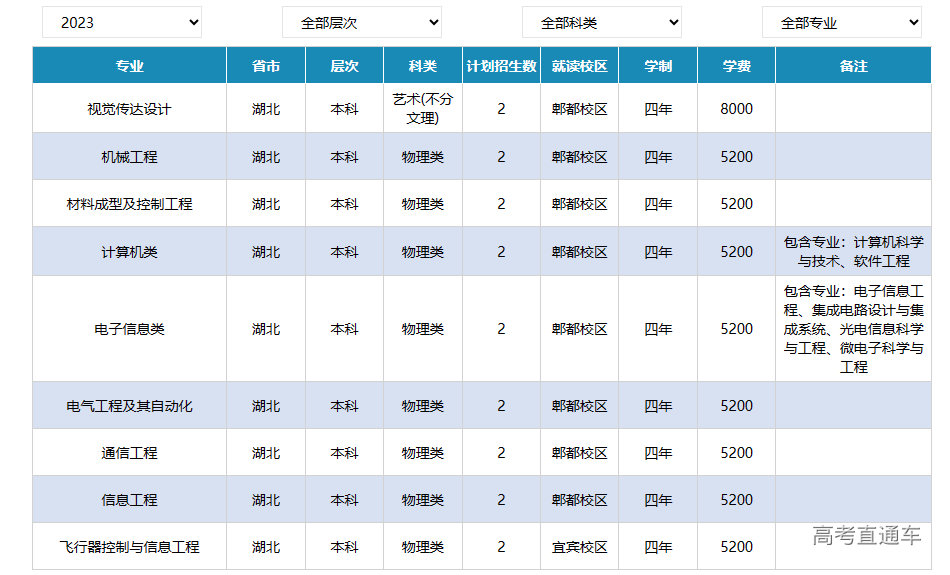Click the 8000 tuition cell
The image size is (950, 575).
pyautogui.click(x=736, y=109)
